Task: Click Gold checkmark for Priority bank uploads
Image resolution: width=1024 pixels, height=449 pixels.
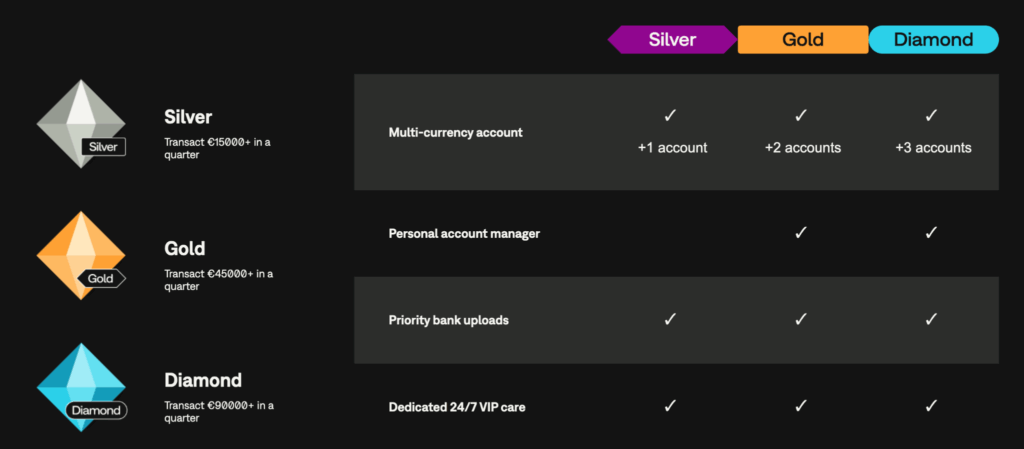Action: (x=801, y=319)
